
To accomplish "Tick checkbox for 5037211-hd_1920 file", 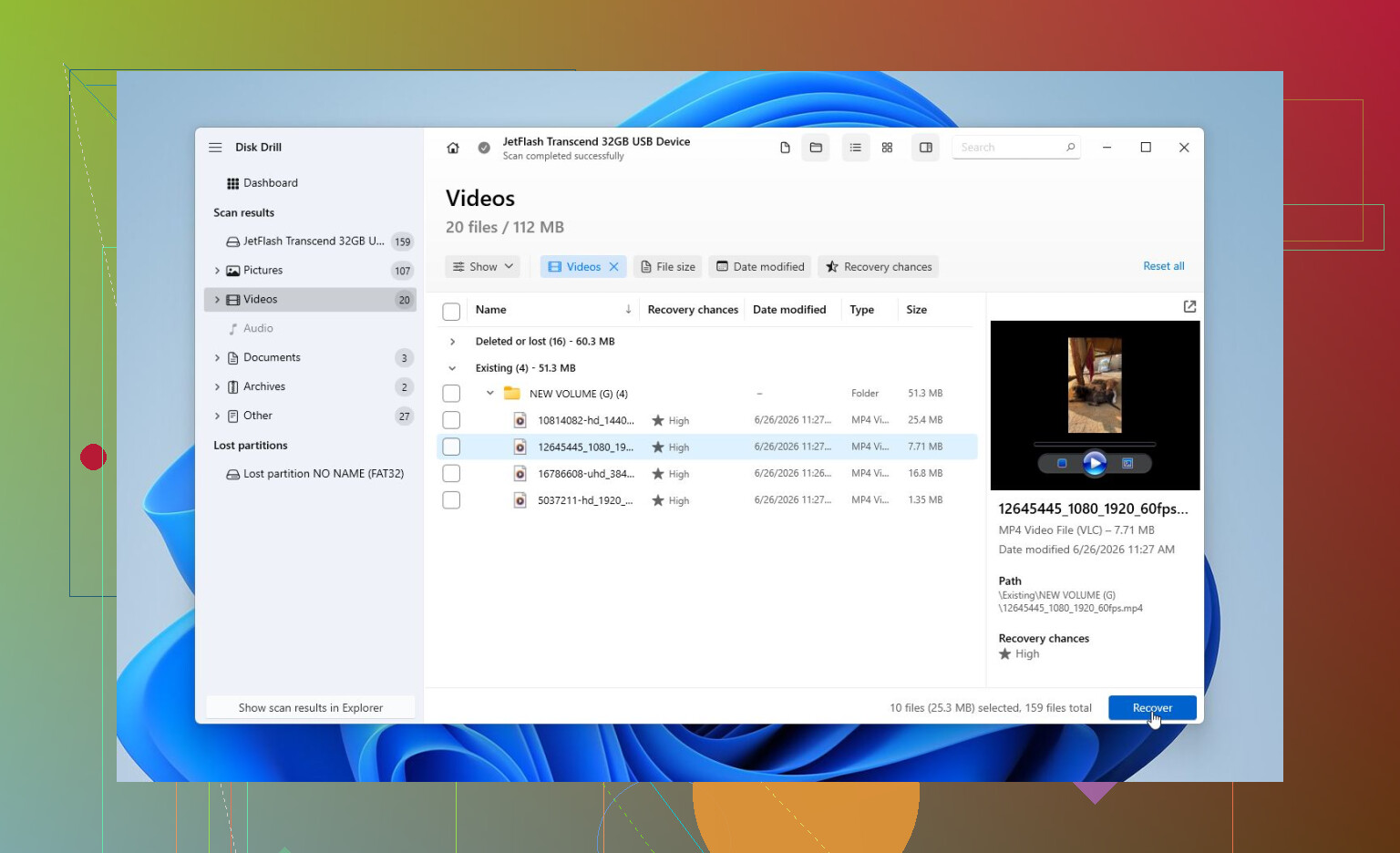I will (451, 500).
